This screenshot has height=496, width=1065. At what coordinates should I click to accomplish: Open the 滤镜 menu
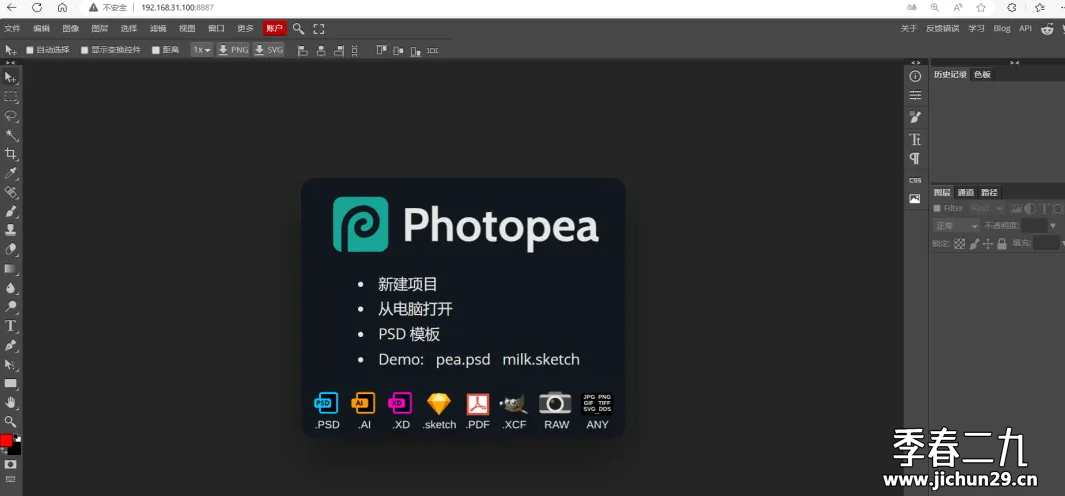(158, 29)
